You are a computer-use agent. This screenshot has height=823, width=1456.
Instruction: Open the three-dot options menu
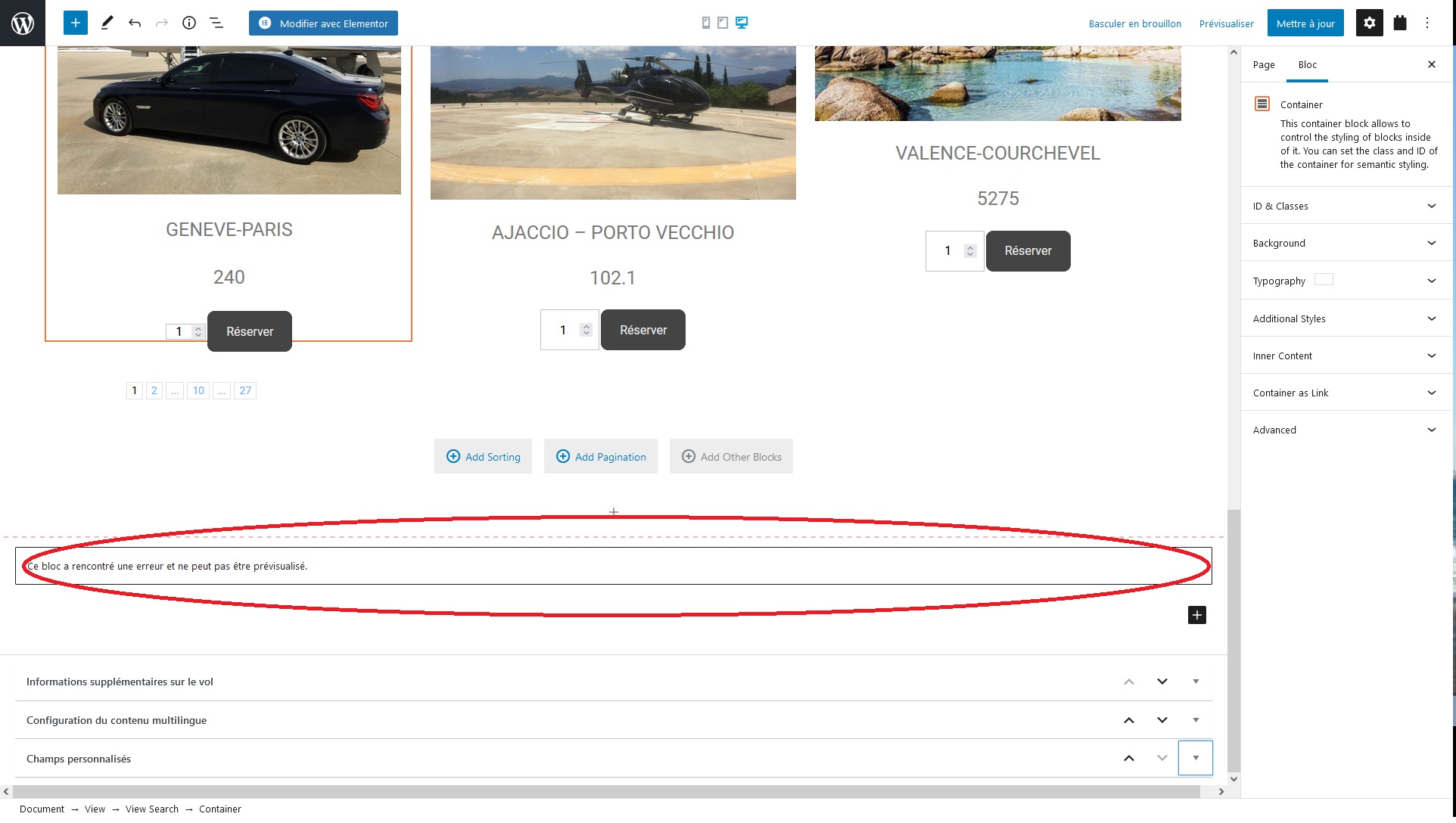[x=1427, y=23]
